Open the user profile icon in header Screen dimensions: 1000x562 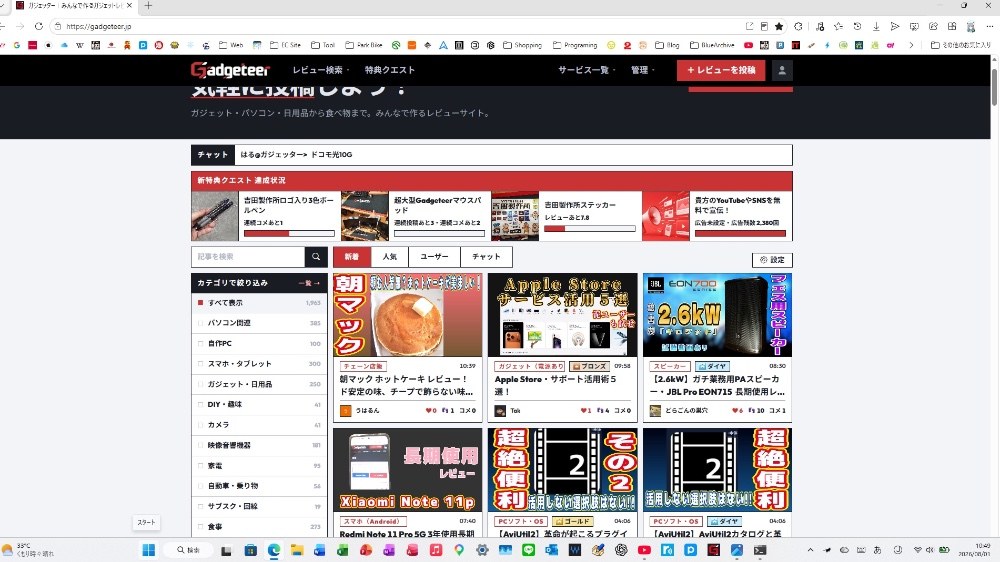pos(782,70)
